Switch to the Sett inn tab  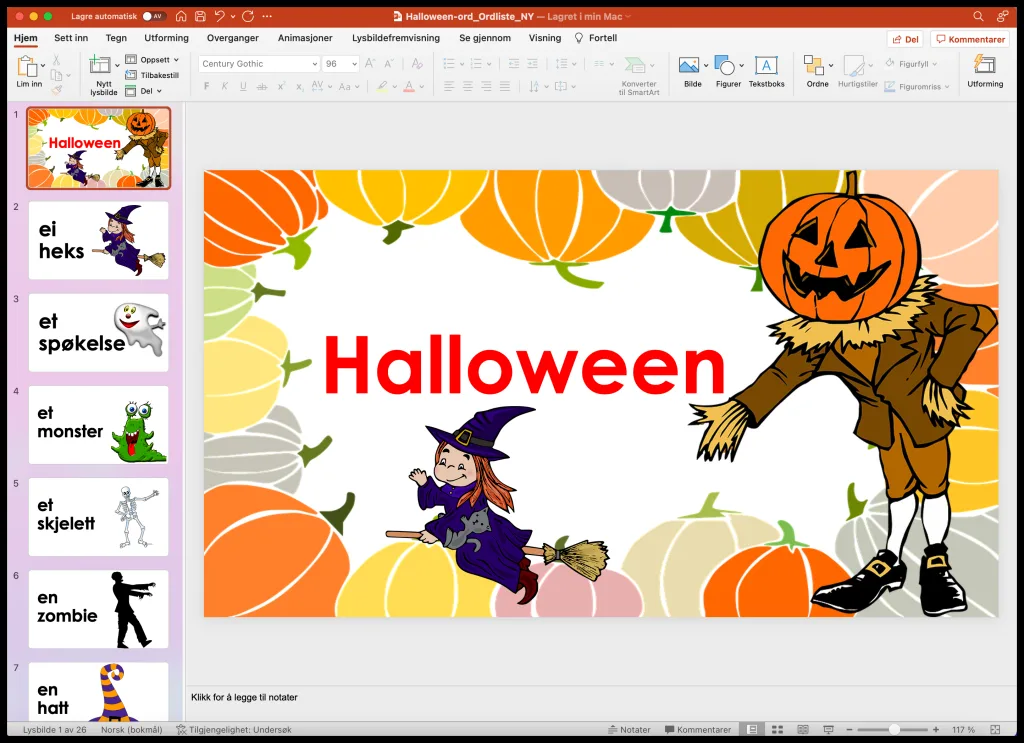click(x=71, y=38)
